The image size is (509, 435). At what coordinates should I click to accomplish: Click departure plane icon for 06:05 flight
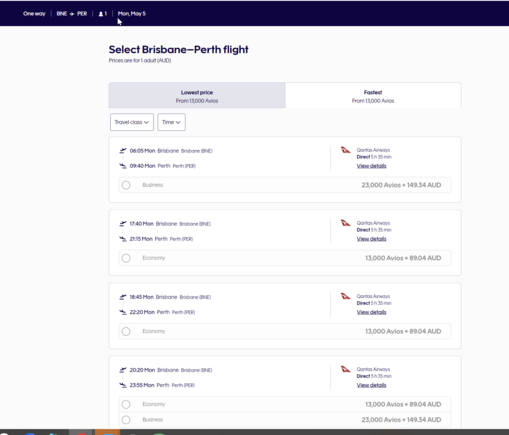point(123,151)
